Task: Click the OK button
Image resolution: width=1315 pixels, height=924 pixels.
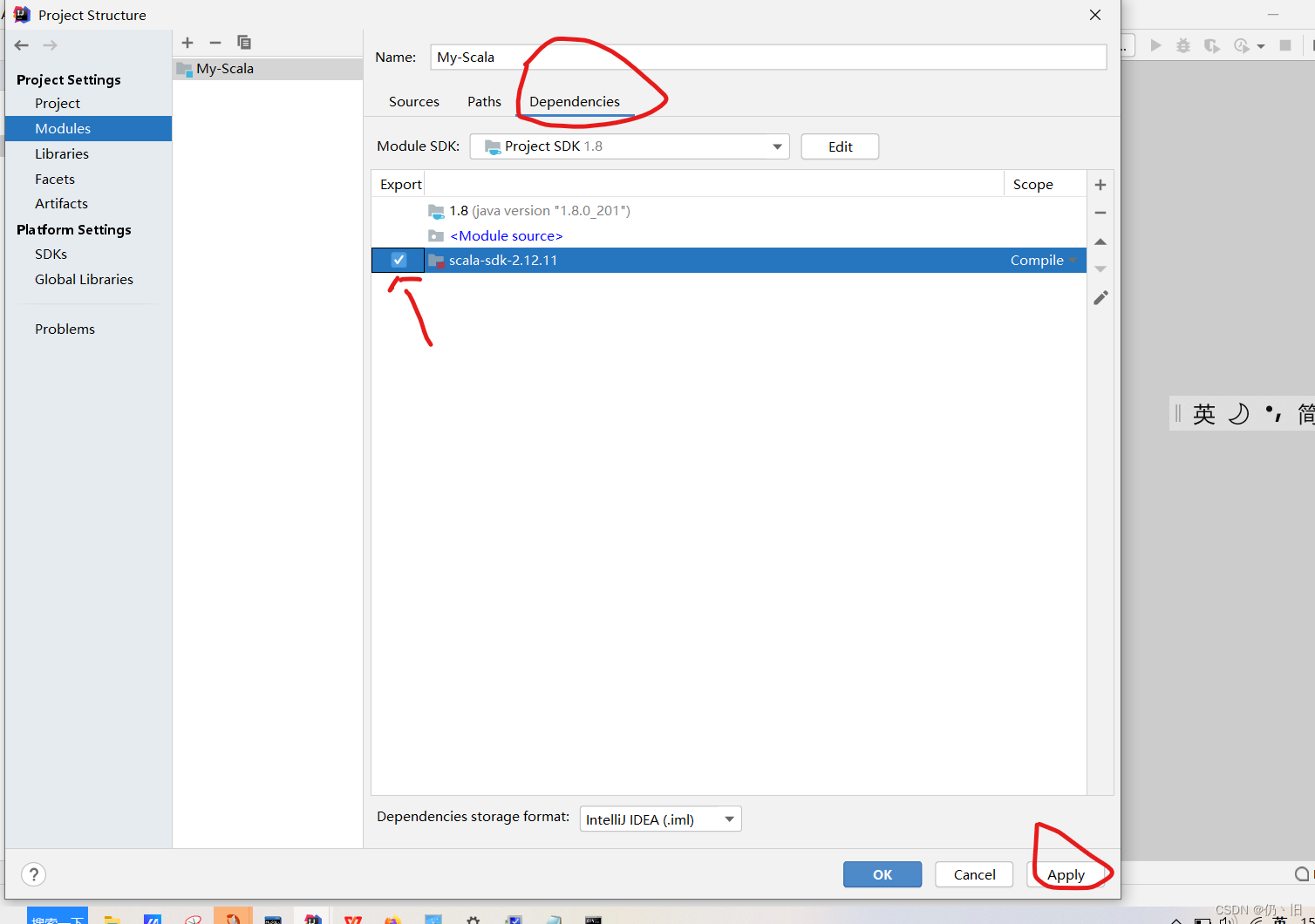Action: (x=882, y=874)
